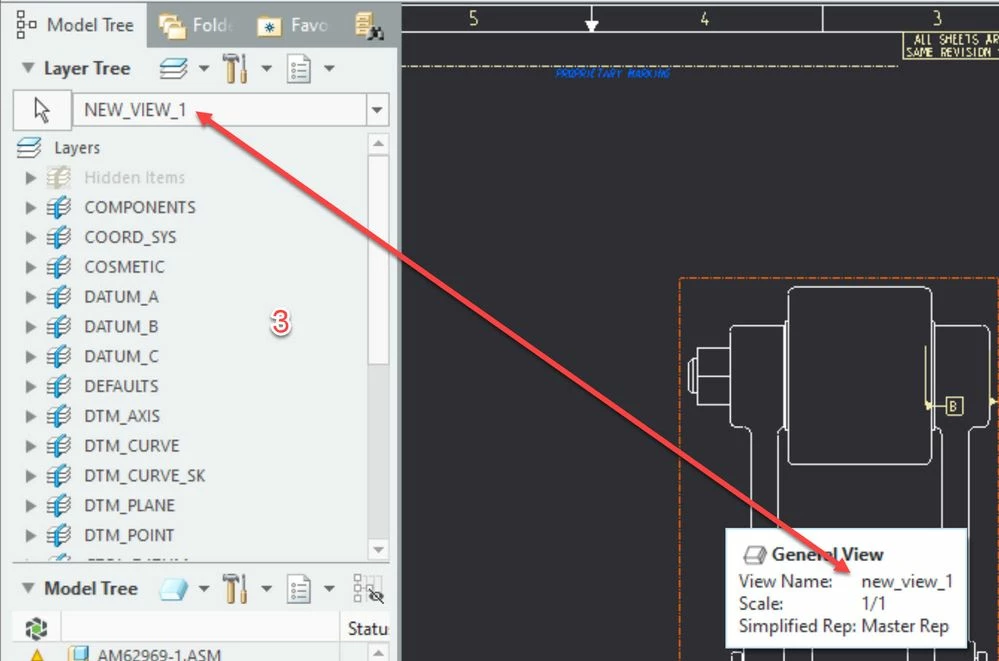
Task: Click the Layer Tree show list icon
Action: (x=299, y=69)
